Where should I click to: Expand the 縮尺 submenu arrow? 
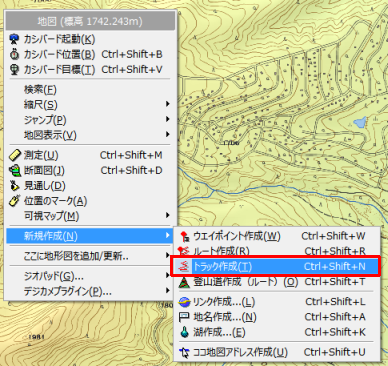click(168, 104)
